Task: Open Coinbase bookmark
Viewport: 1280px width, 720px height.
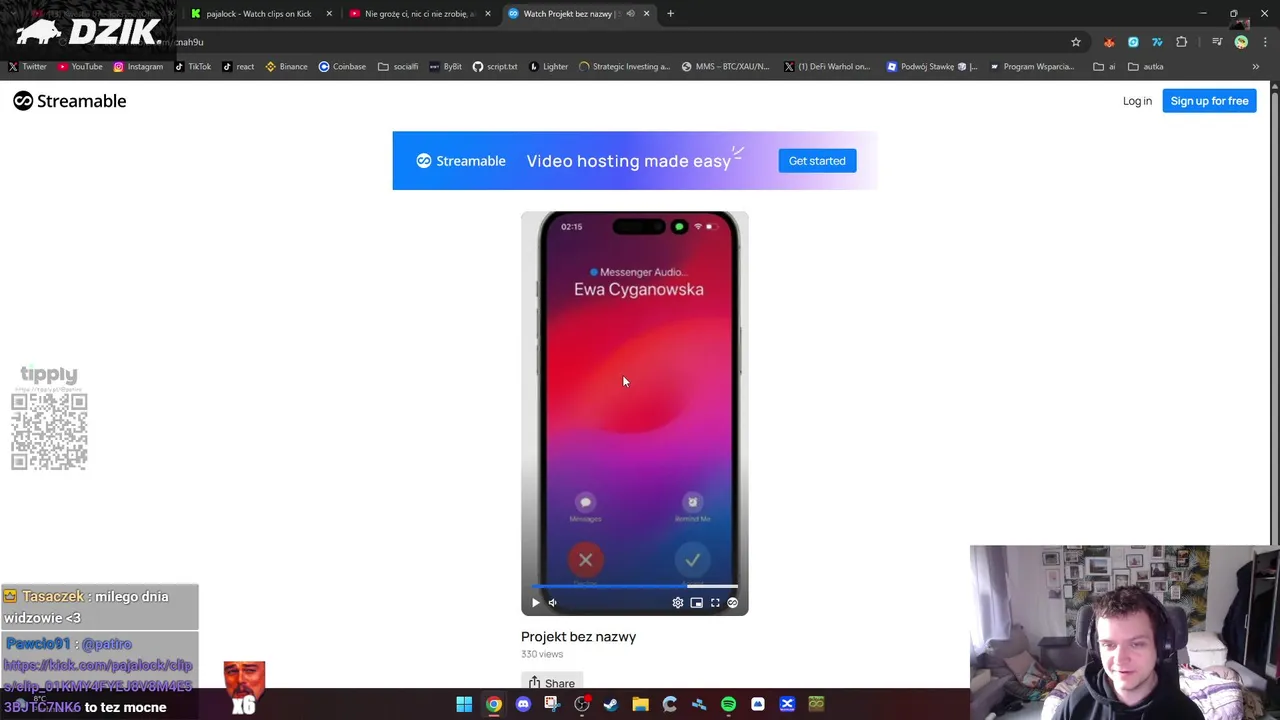Action: pyautogui.click(x=342, y=67)
